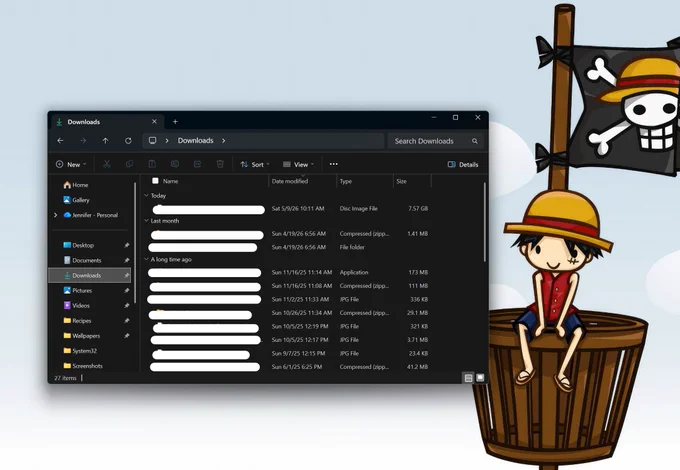Unpin Desktop using its pin icon
Screen dimensions: 680x470
tap(127, 245)
